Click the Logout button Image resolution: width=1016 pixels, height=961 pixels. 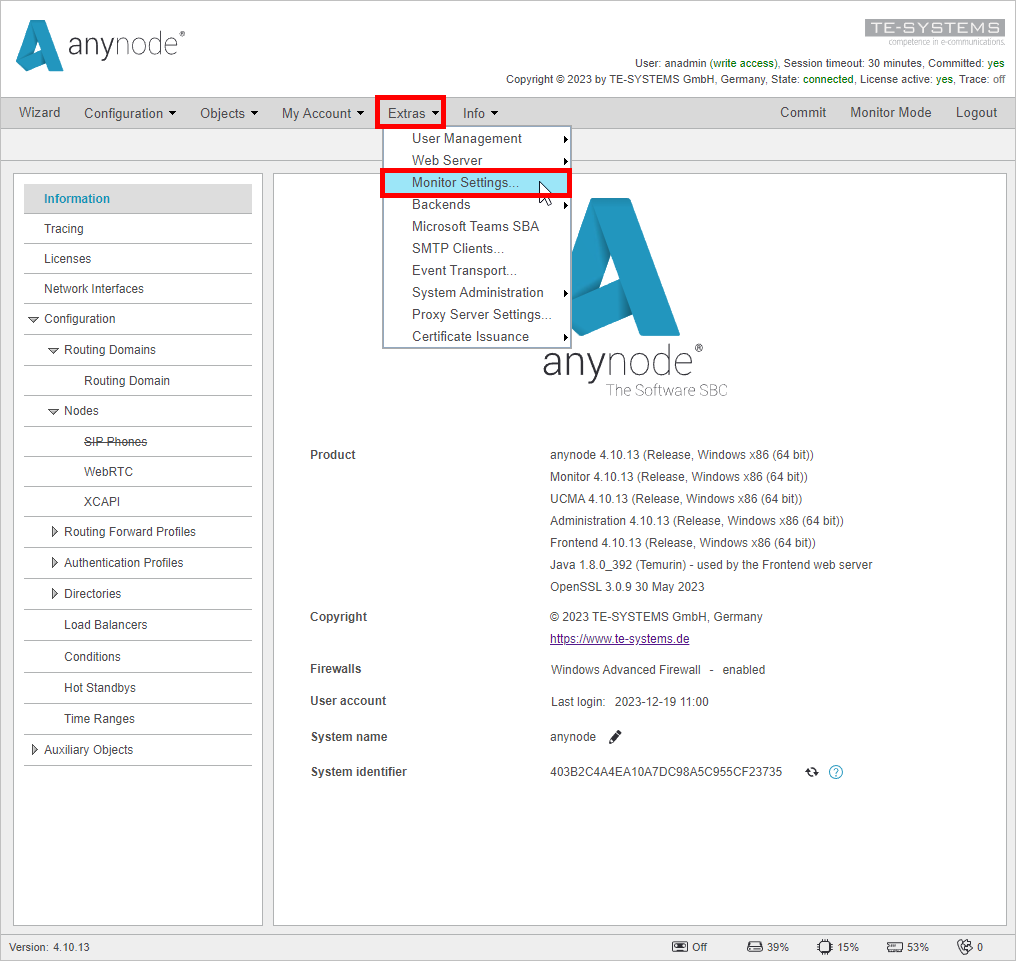975,112
